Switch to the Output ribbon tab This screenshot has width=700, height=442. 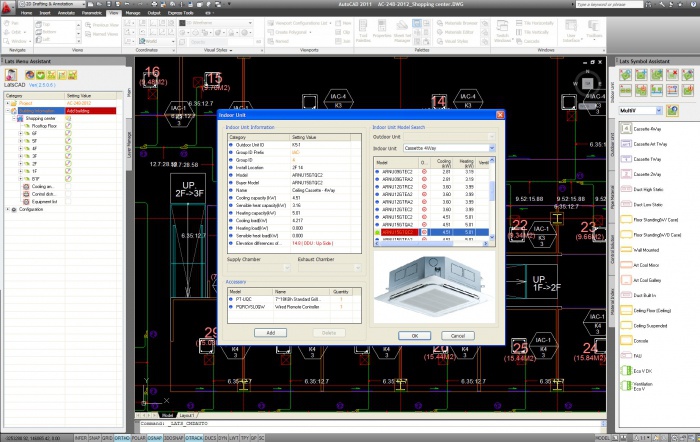(154, 13)
